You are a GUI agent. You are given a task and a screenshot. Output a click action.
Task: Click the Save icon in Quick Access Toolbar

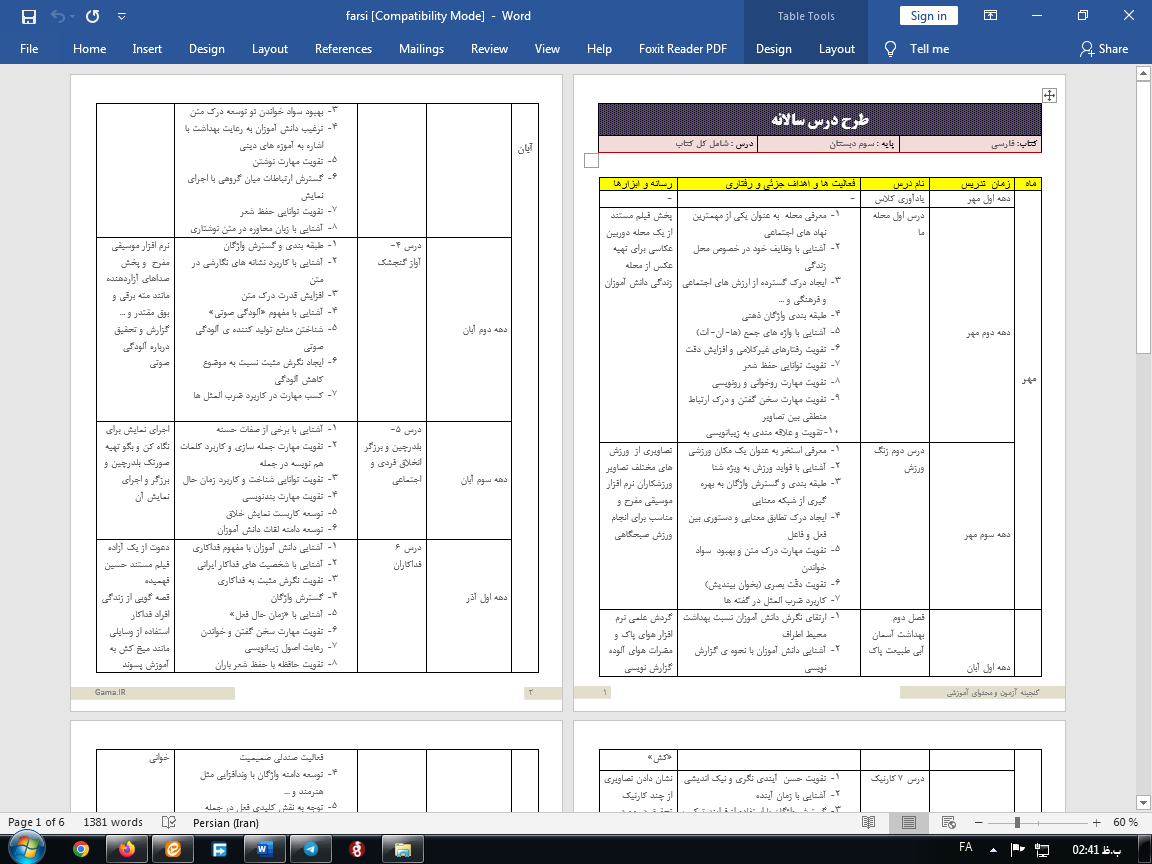click(29, 16)
